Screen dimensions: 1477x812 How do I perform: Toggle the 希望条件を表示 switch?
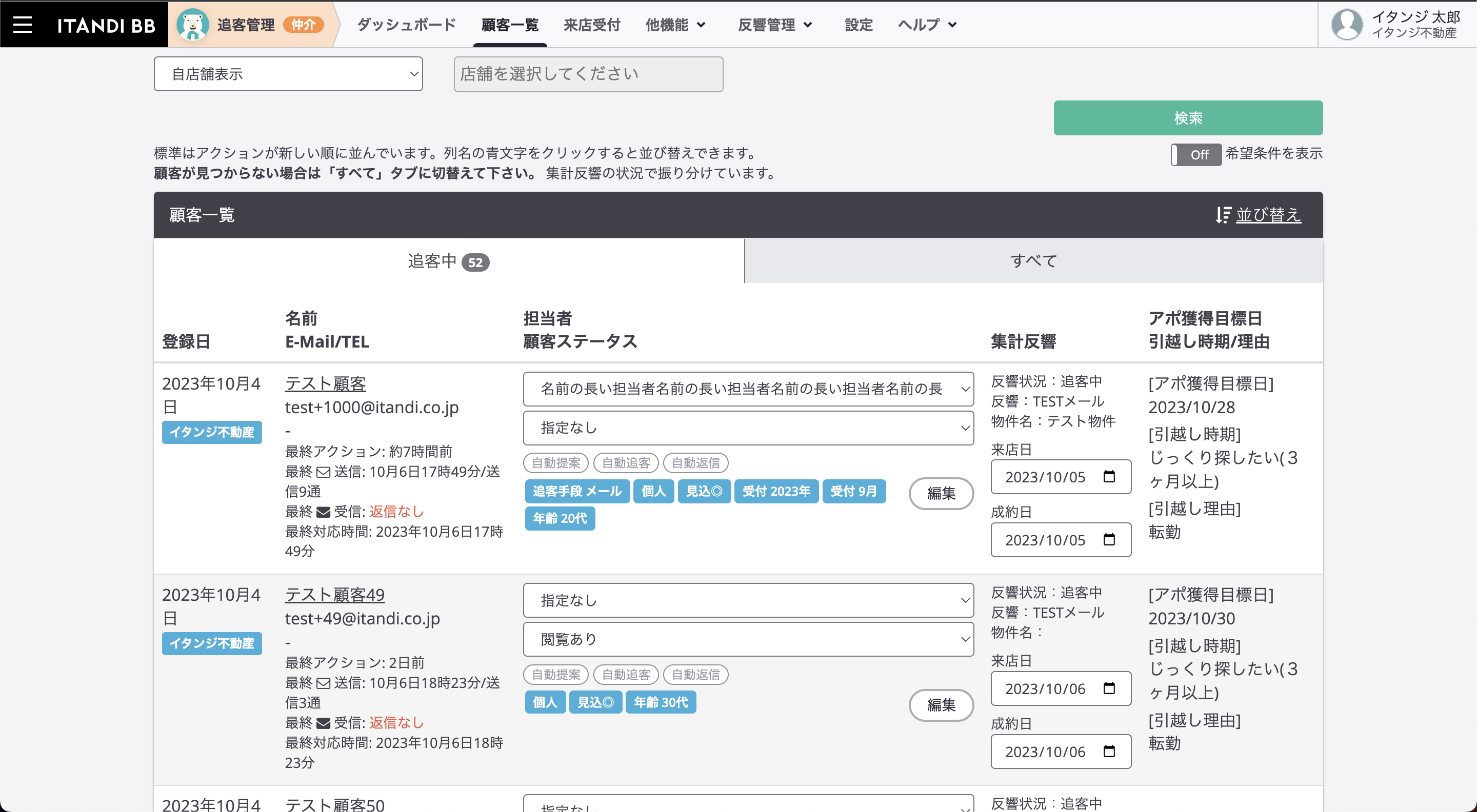(x=1195, y=155)
